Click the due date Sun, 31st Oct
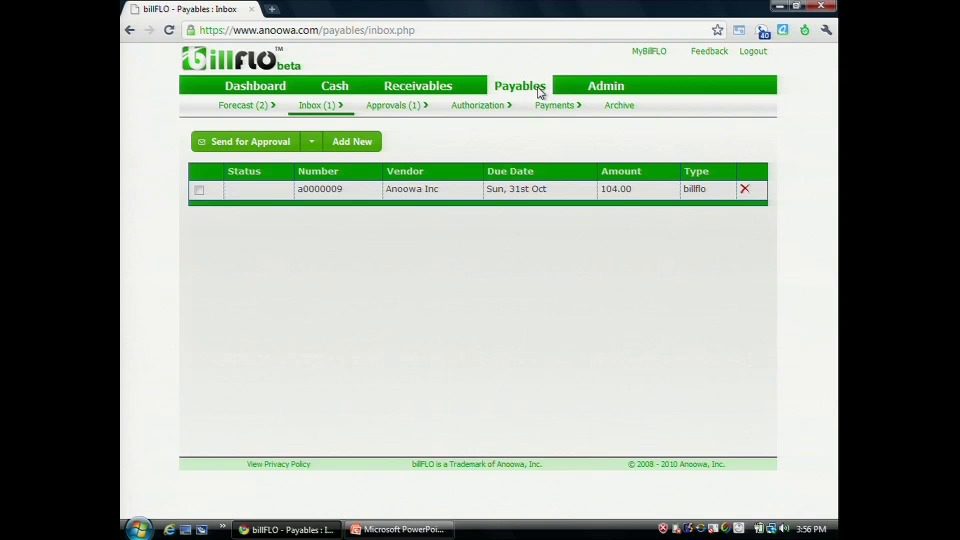Screen dimensions: 960x540 (516, 189)
